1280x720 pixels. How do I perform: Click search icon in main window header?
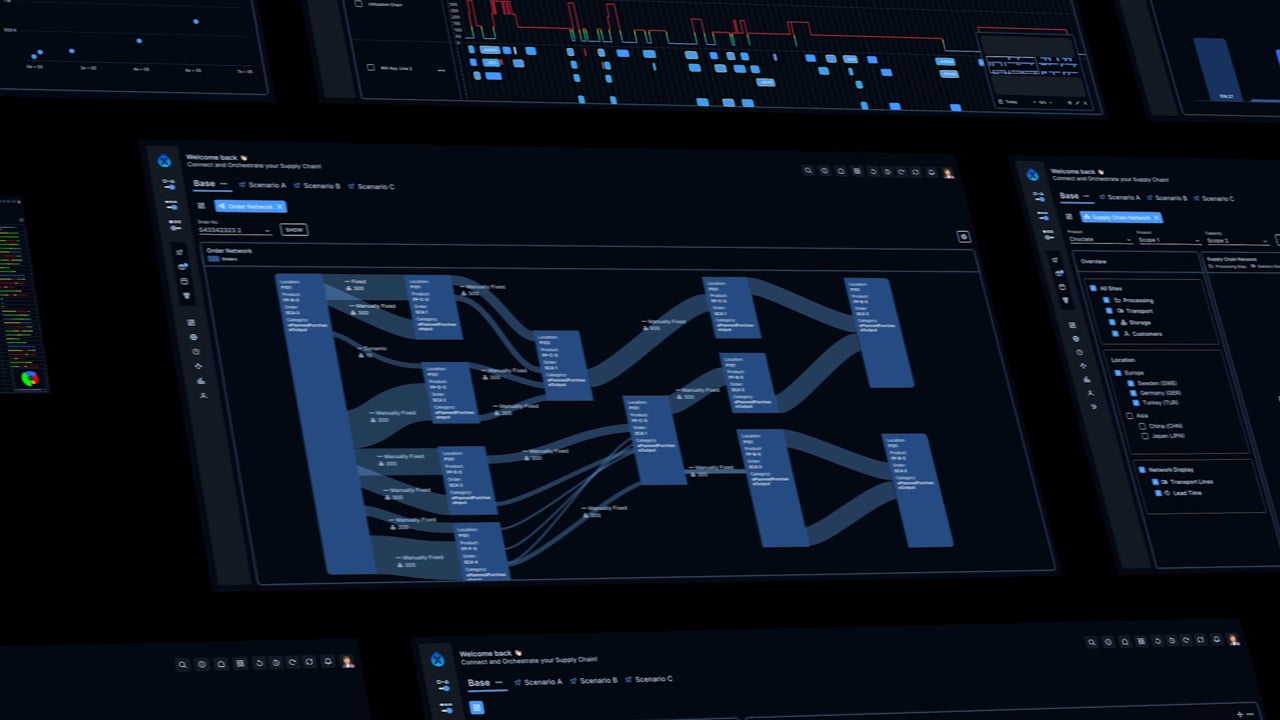(x=808, y=171)
